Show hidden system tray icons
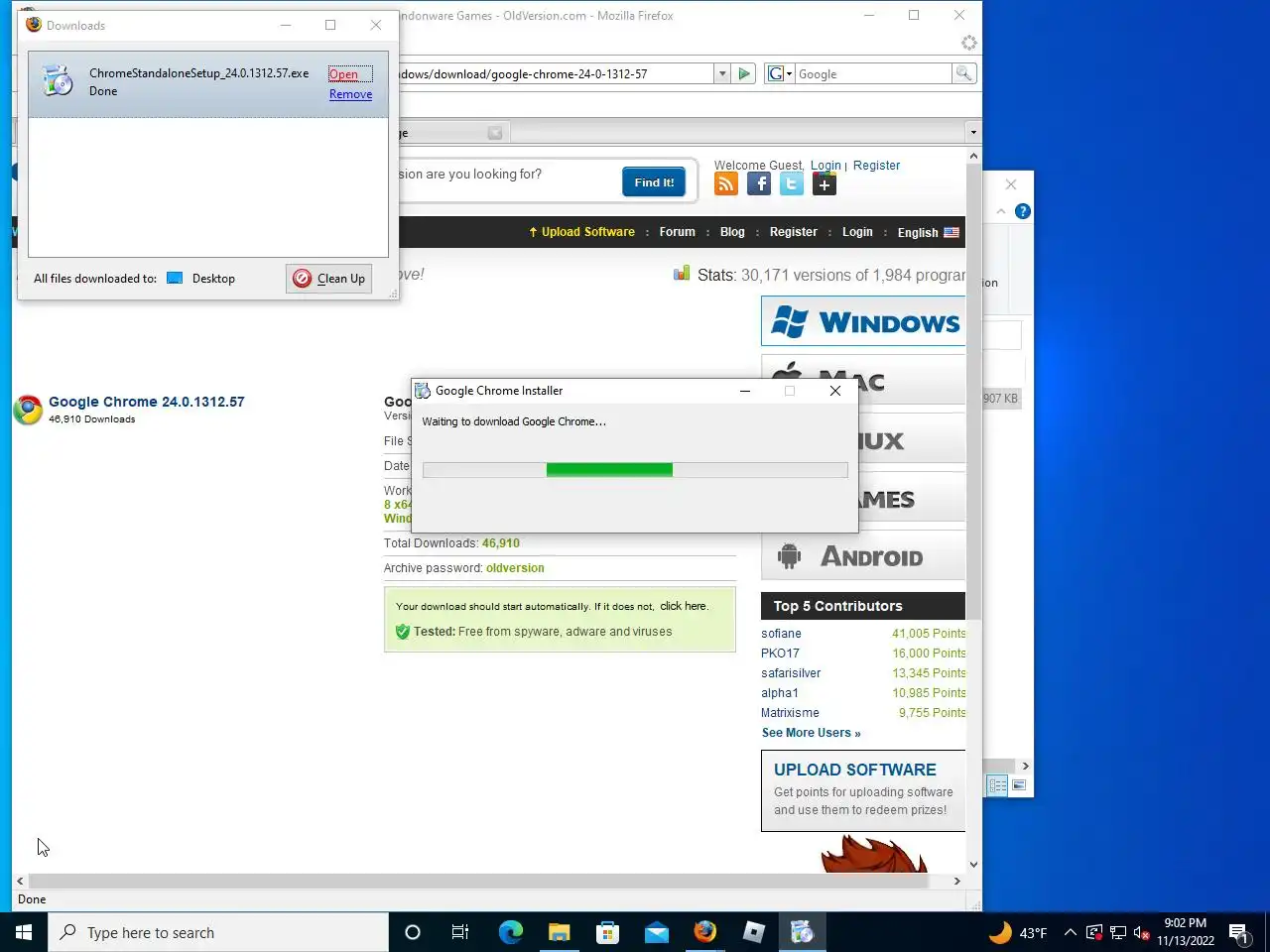 pos(1070,932)
